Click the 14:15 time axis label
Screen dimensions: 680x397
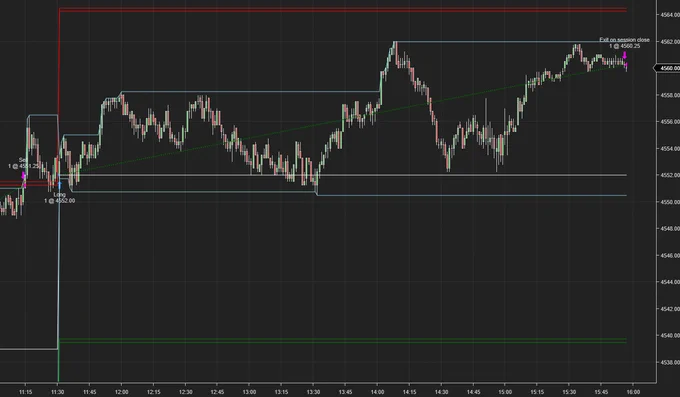tap(409, 392)
